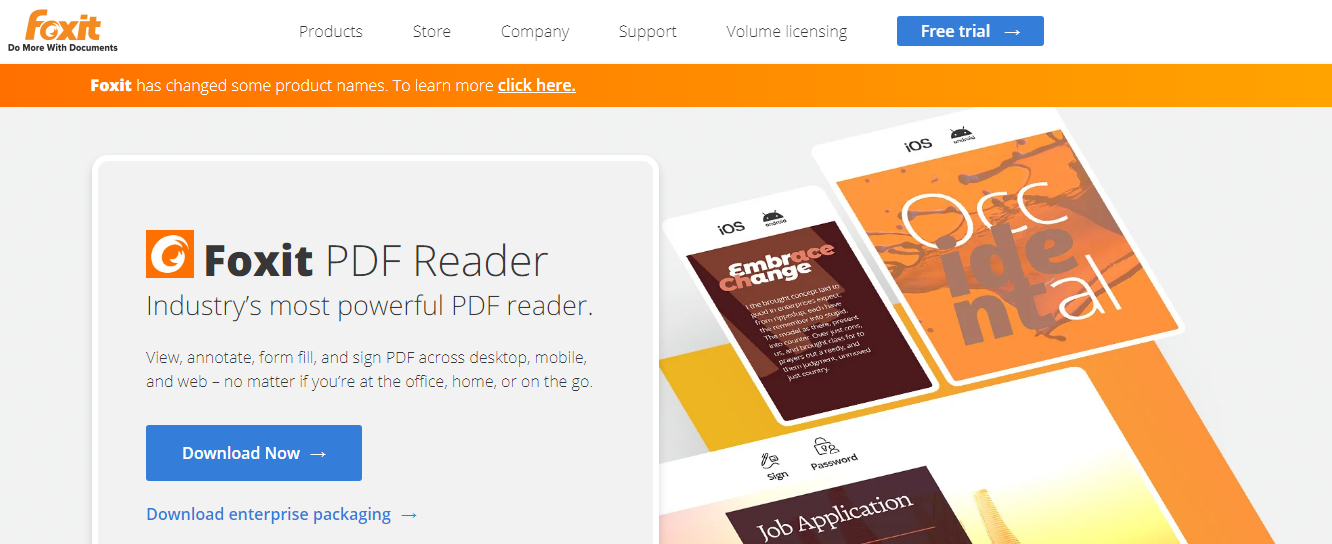Open the 'click here' product names link
Viewport: 1332px width, 544px height.
(x=537, y=85)
